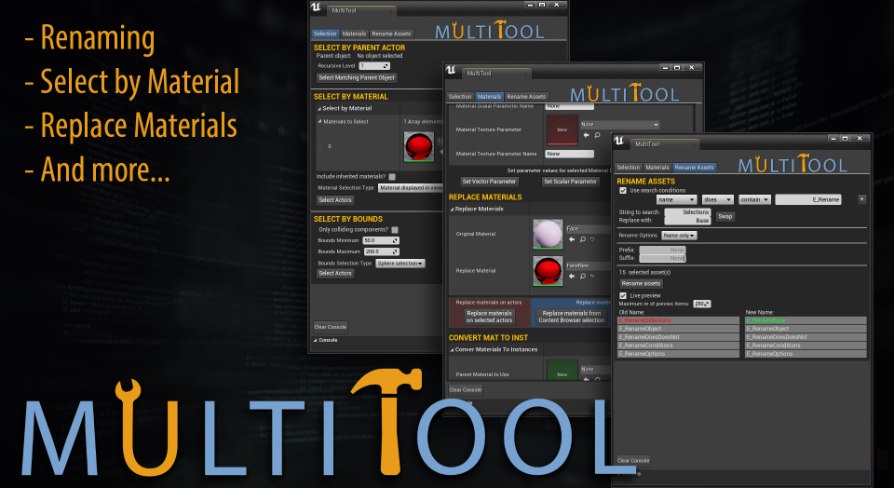Collapse Materials to Select array

319,121
